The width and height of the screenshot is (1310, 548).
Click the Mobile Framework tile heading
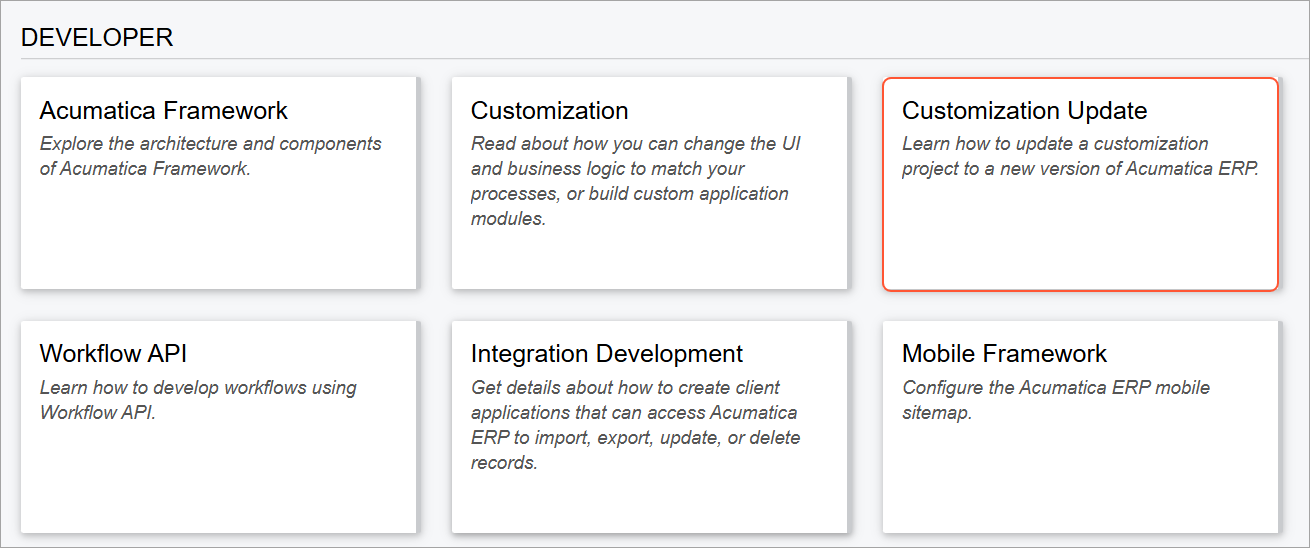point(1004,354)
